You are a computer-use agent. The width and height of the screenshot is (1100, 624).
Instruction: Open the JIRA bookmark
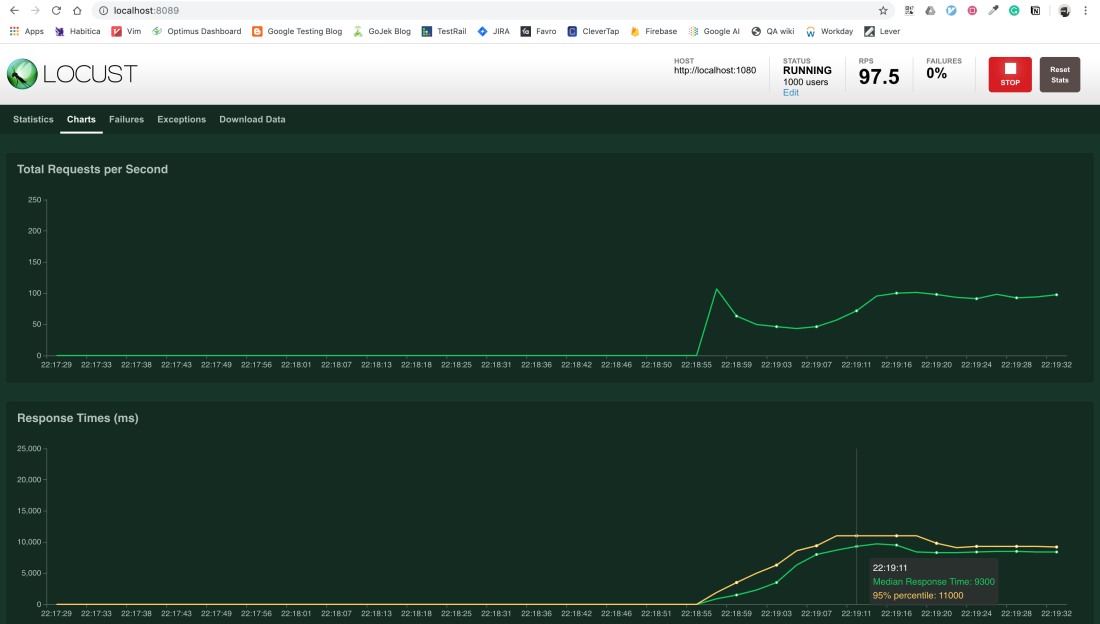(x=493, y=31)
